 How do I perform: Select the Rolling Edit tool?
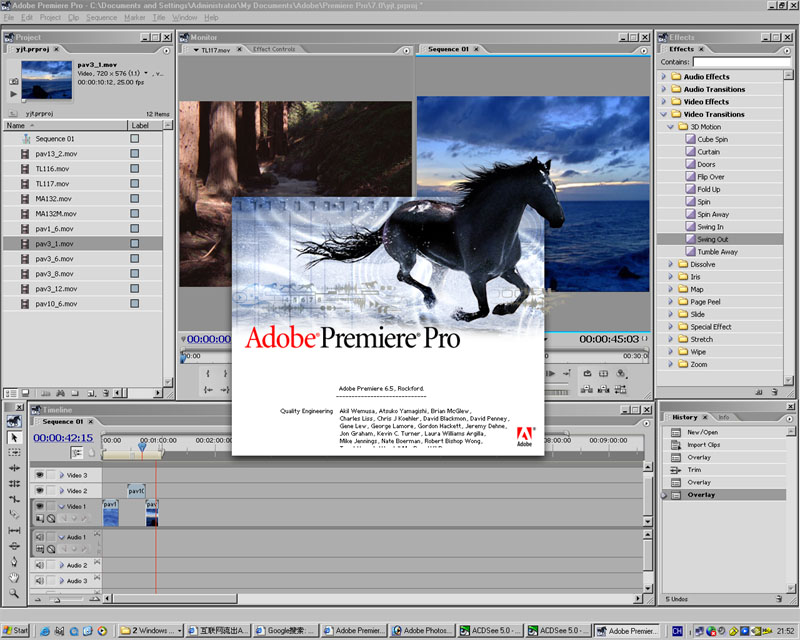(14, 483)
